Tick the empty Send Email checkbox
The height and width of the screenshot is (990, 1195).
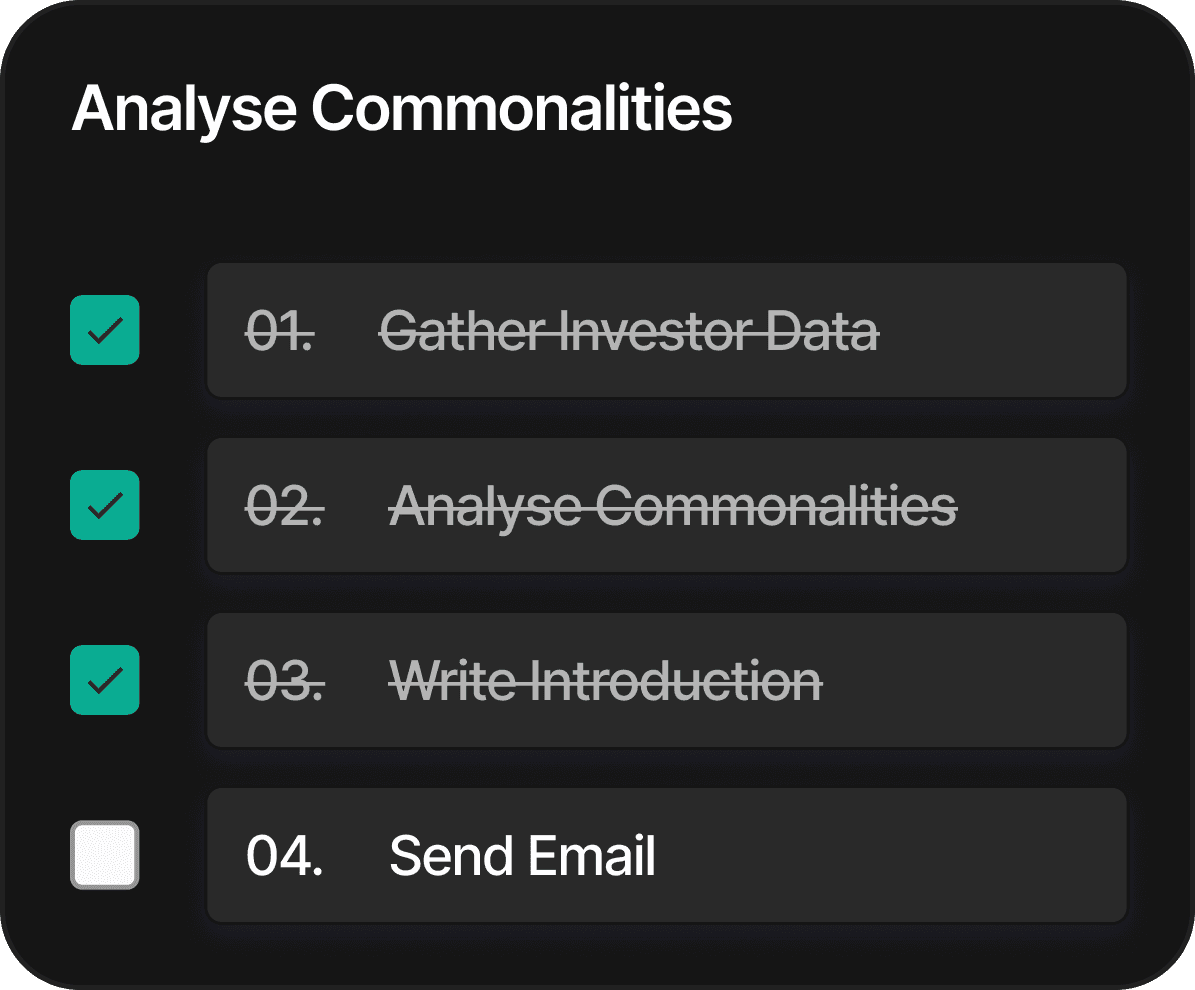coord(105,855)
